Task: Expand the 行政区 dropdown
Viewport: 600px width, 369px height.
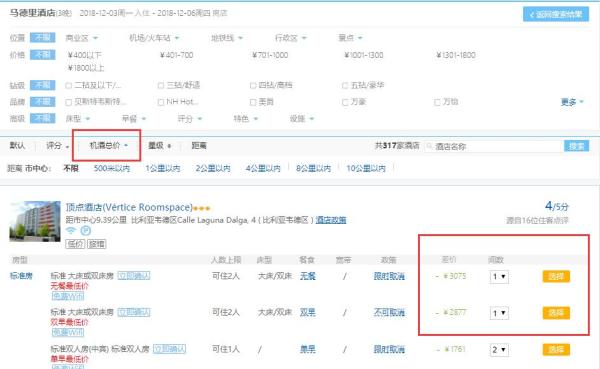Action: click(291, 38)
